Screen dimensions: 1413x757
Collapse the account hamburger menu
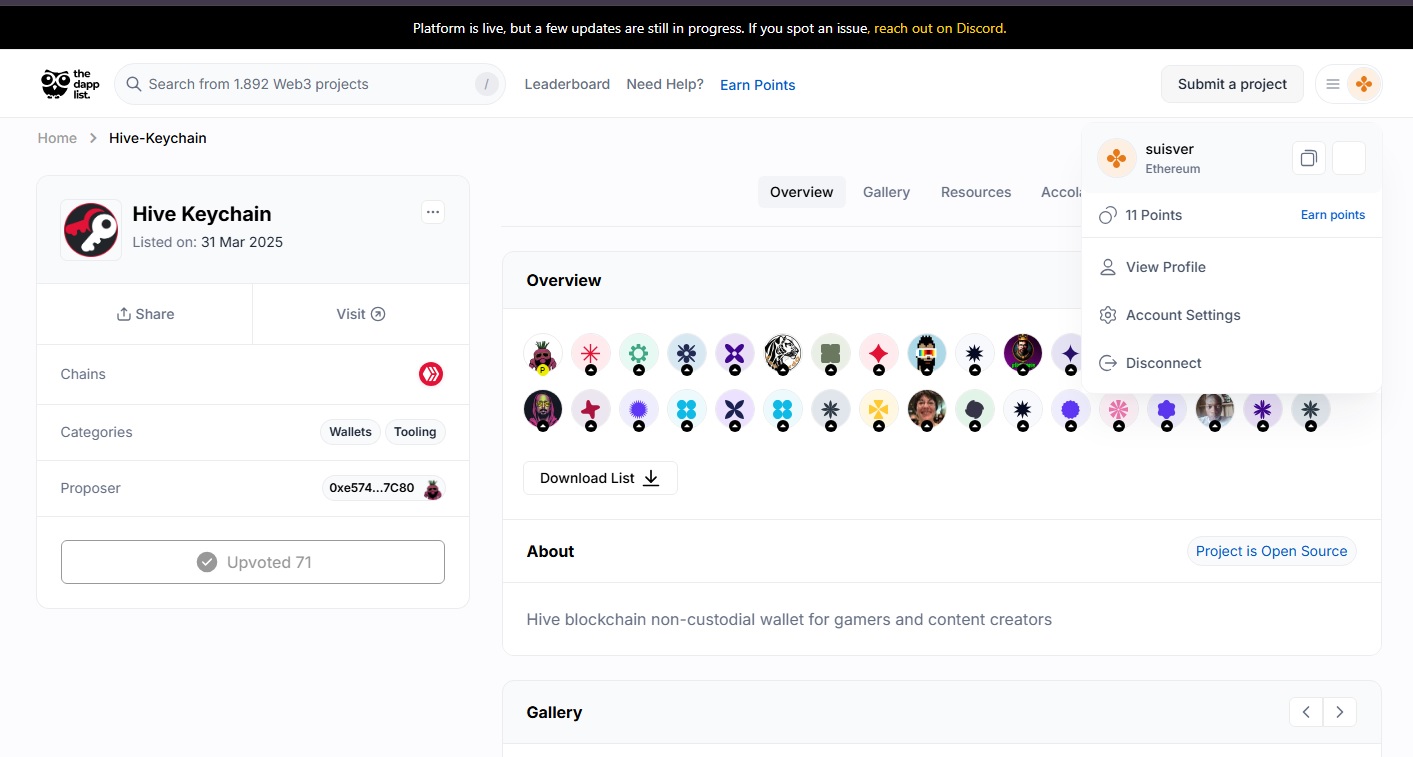click(1333, 85)
